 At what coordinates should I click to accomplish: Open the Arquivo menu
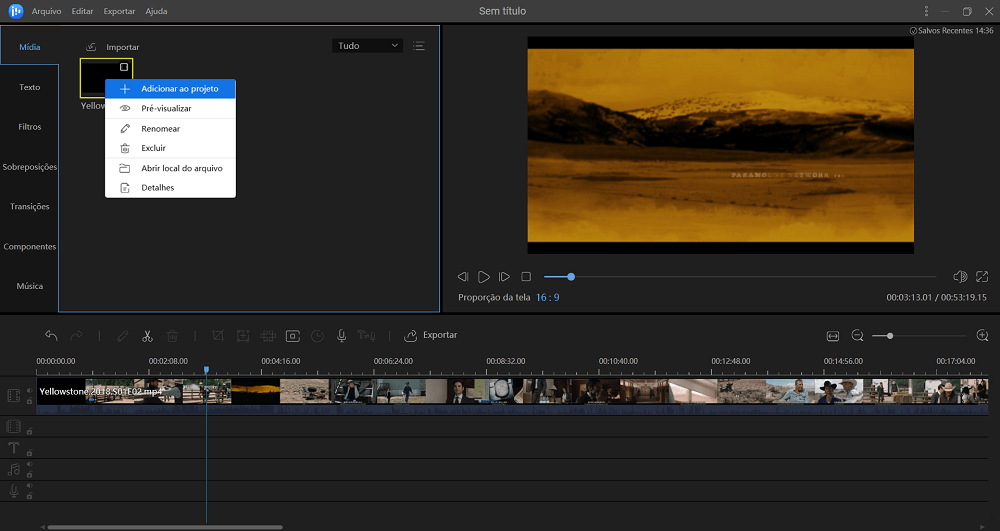[47, 11]
